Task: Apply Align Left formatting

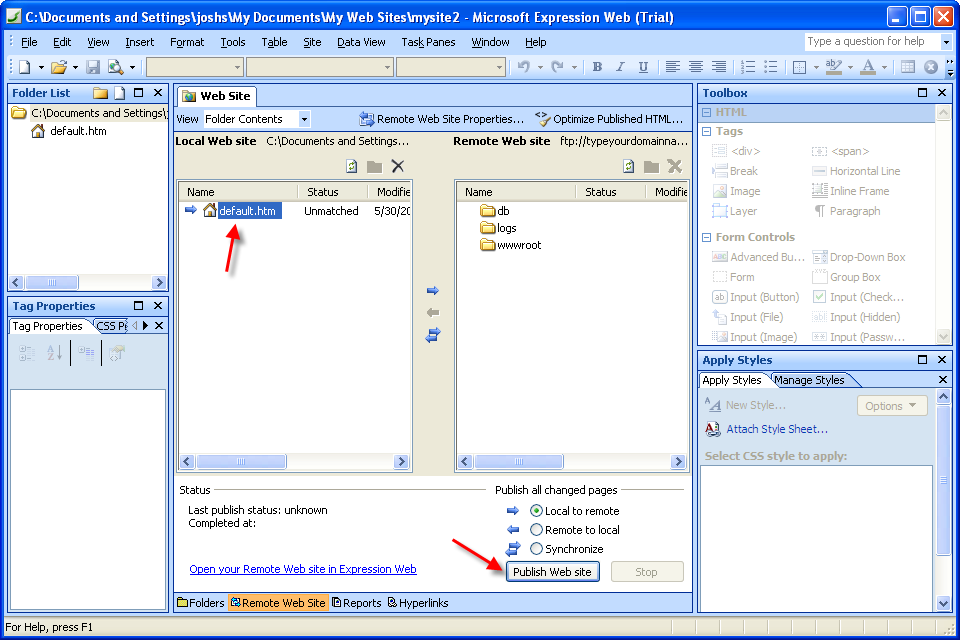Action: coord(673,67)
